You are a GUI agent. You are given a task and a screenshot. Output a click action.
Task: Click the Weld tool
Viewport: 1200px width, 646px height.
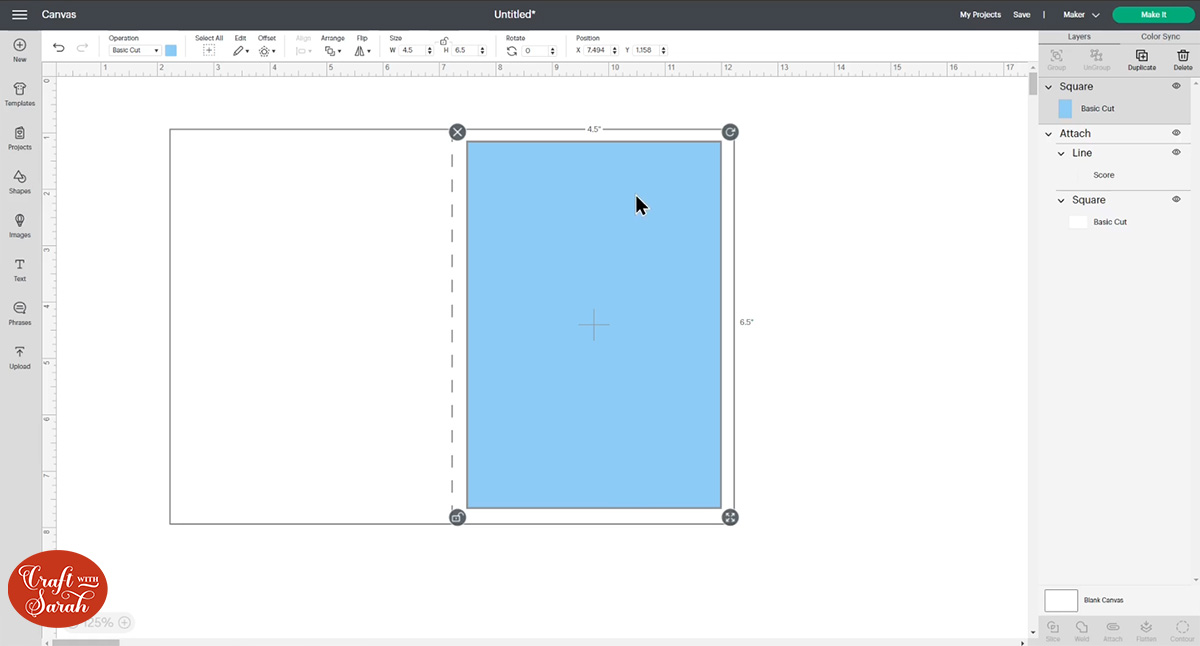(1082, 630)
